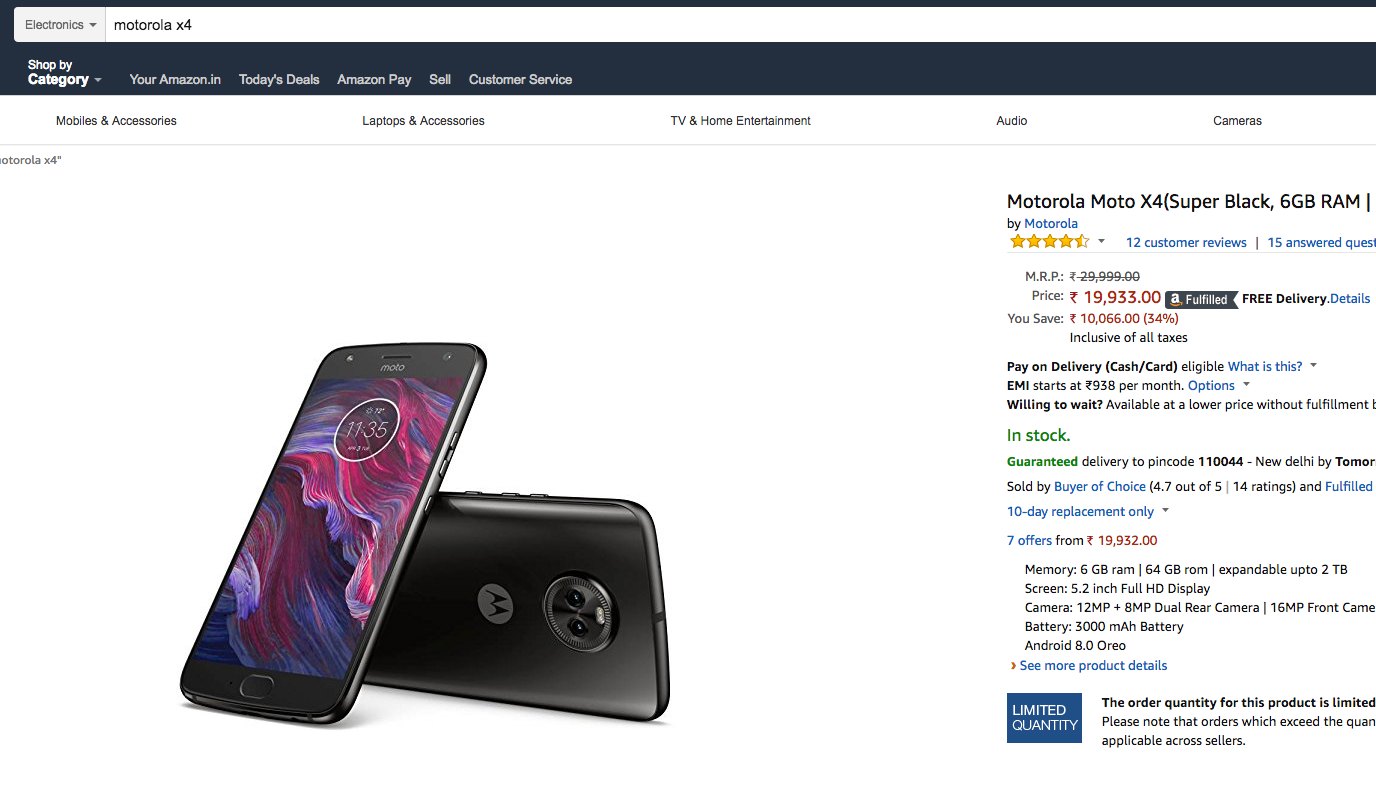View the 7 offers link

tap(1029, 541)
